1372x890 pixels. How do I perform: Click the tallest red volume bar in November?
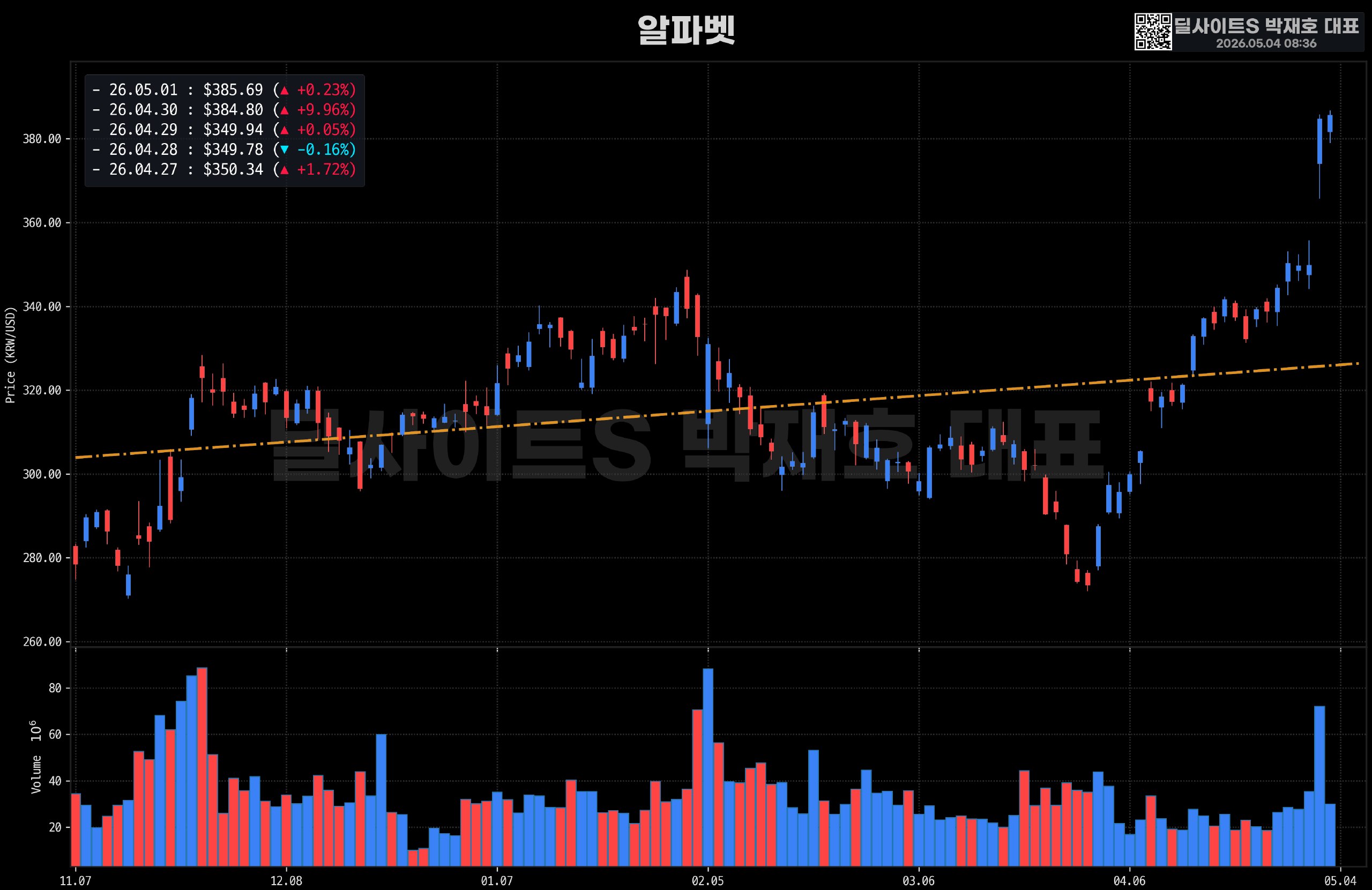tap(202, 767)
